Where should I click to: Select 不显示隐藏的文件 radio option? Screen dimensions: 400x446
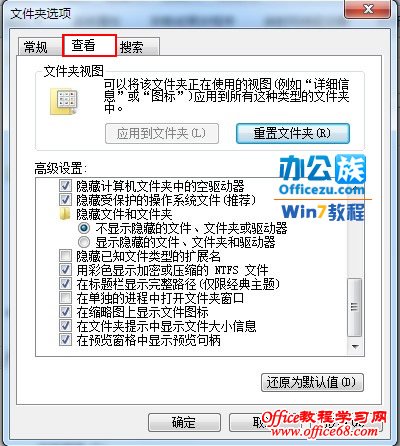[84, 228]
